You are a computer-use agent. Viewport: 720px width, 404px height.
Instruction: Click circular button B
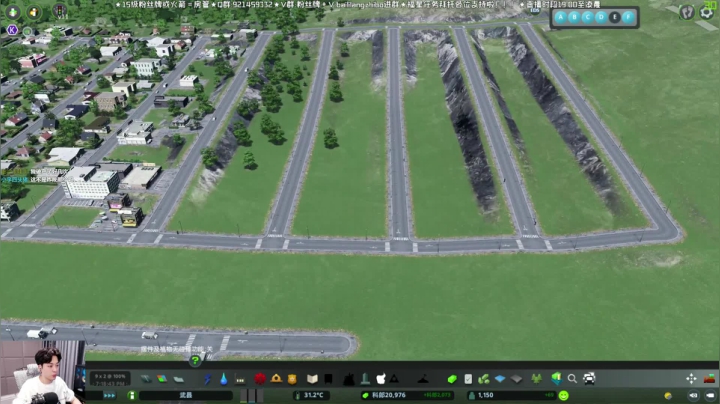(574, 17)
